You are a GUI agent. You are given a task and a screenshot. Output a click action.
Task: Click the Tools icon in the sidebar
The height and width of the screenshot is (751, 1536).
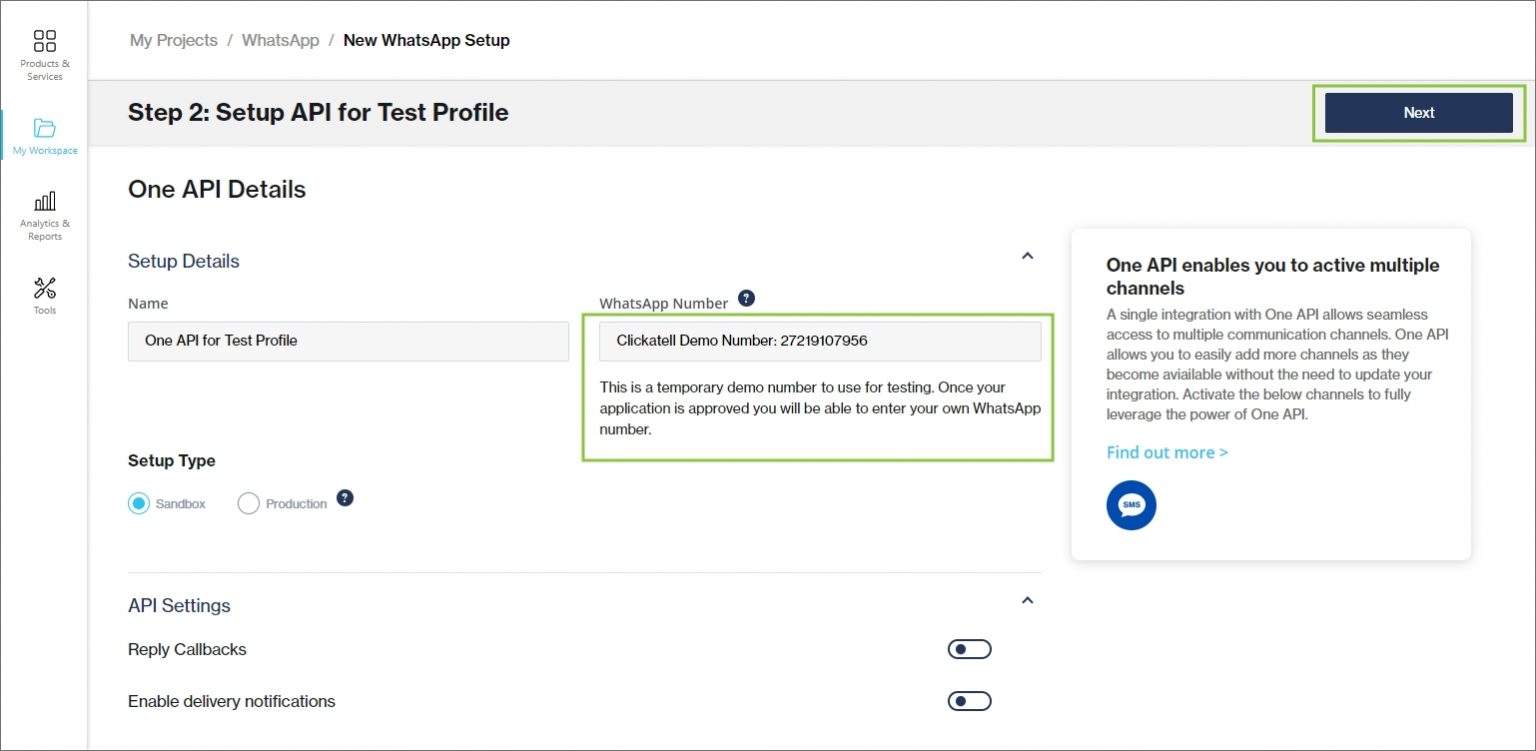coord(44,288)
